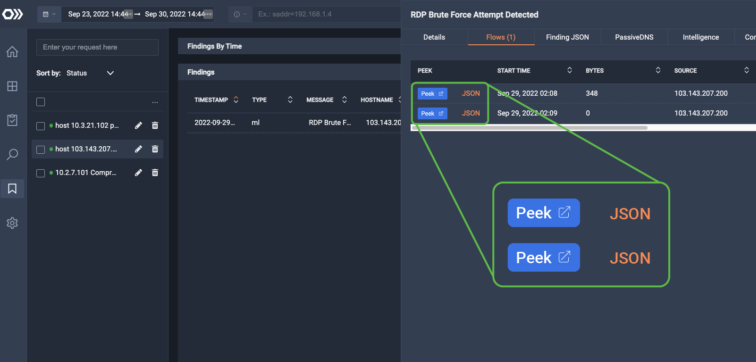Expand the Sort by Status dropdown
Image resolution: width=756 pixels, height=362 pixels.
click(x=91, y=73)
